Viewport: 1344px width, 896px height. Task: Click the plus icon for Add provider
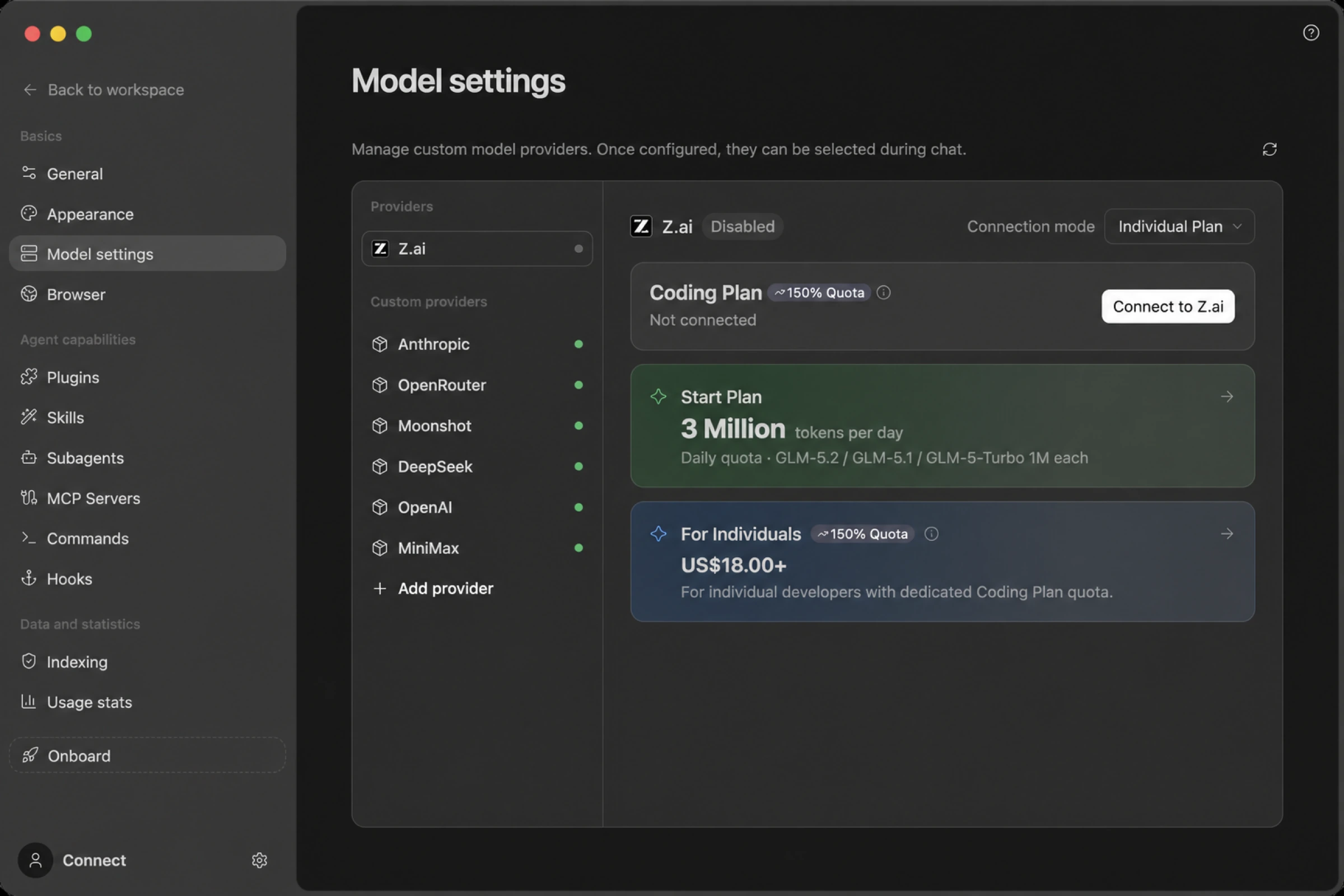(380, 589)
